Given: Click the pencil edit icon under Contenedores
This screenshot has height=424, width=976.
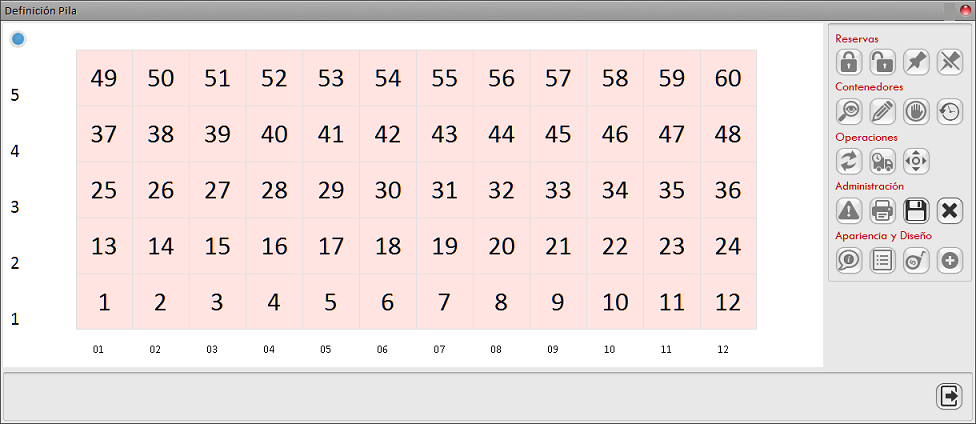Looking at the screenshot, I should point(882,111).
